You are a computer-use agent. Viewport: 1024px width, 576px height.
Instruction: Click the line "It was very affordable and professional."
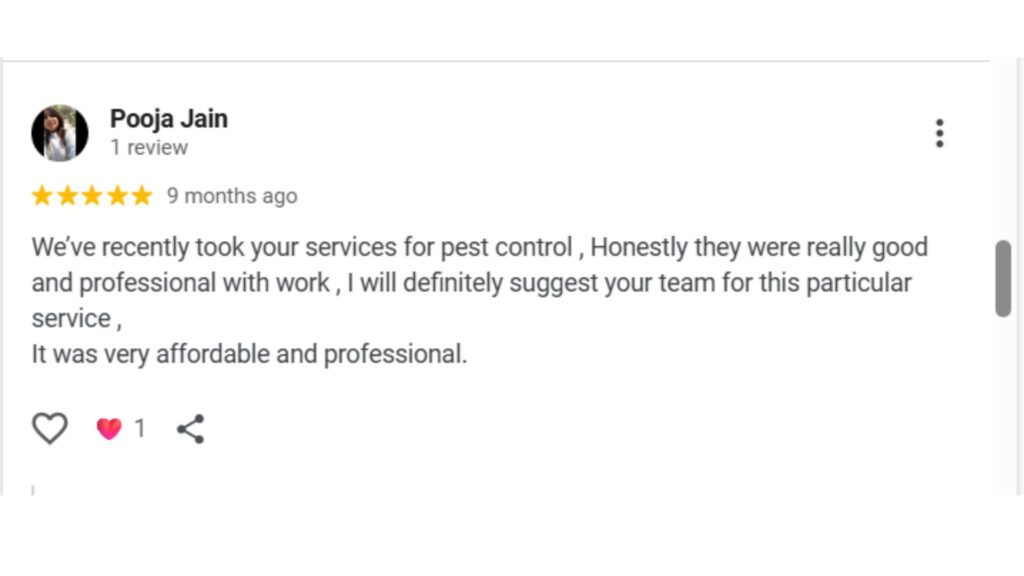tap(249, 355)
